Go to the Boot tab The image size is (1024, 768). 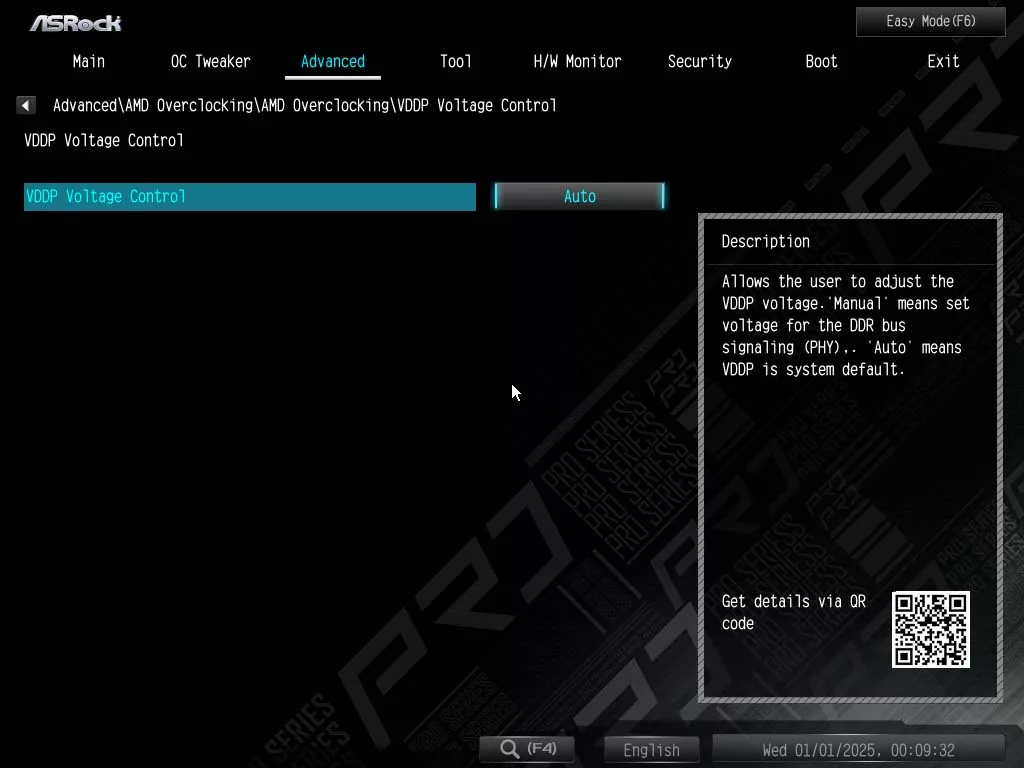point(821,61)
